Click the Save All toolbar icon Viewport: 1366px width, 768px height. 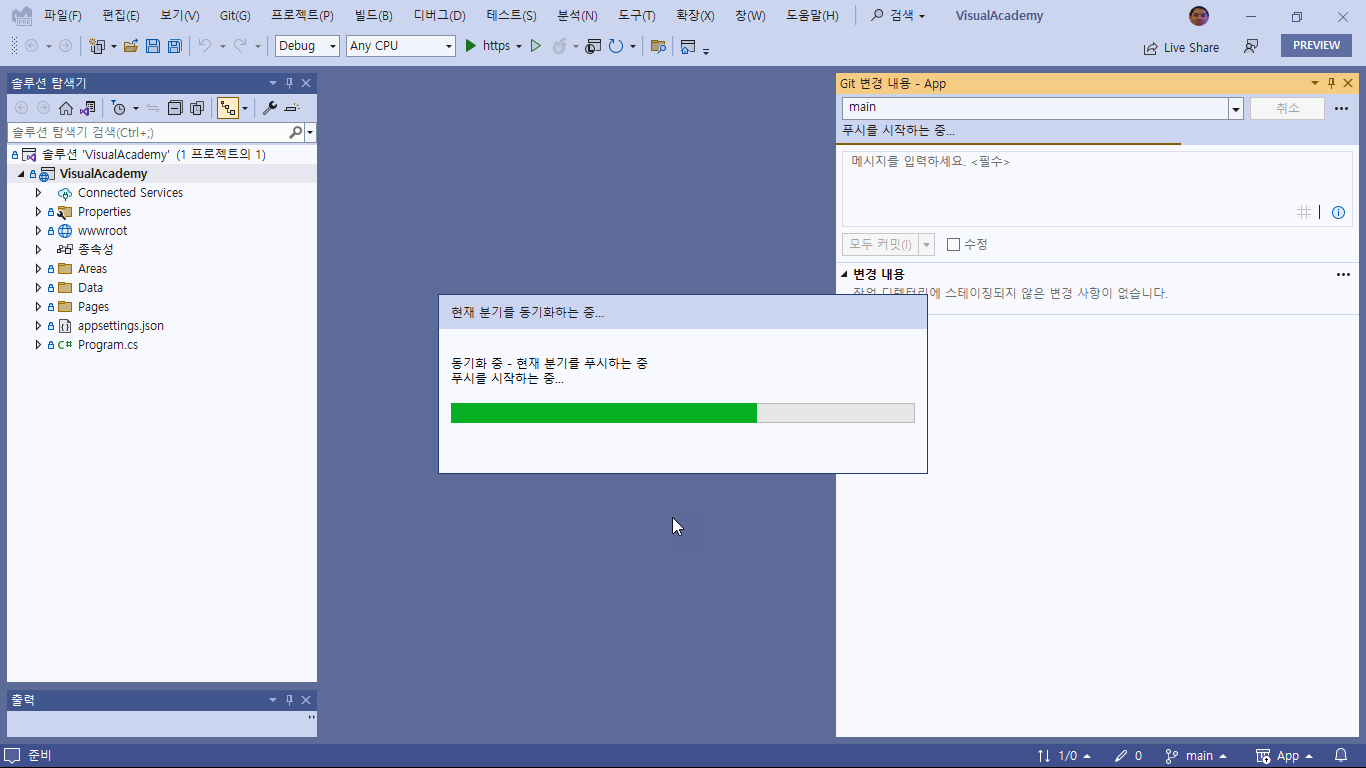pos(175,46)
